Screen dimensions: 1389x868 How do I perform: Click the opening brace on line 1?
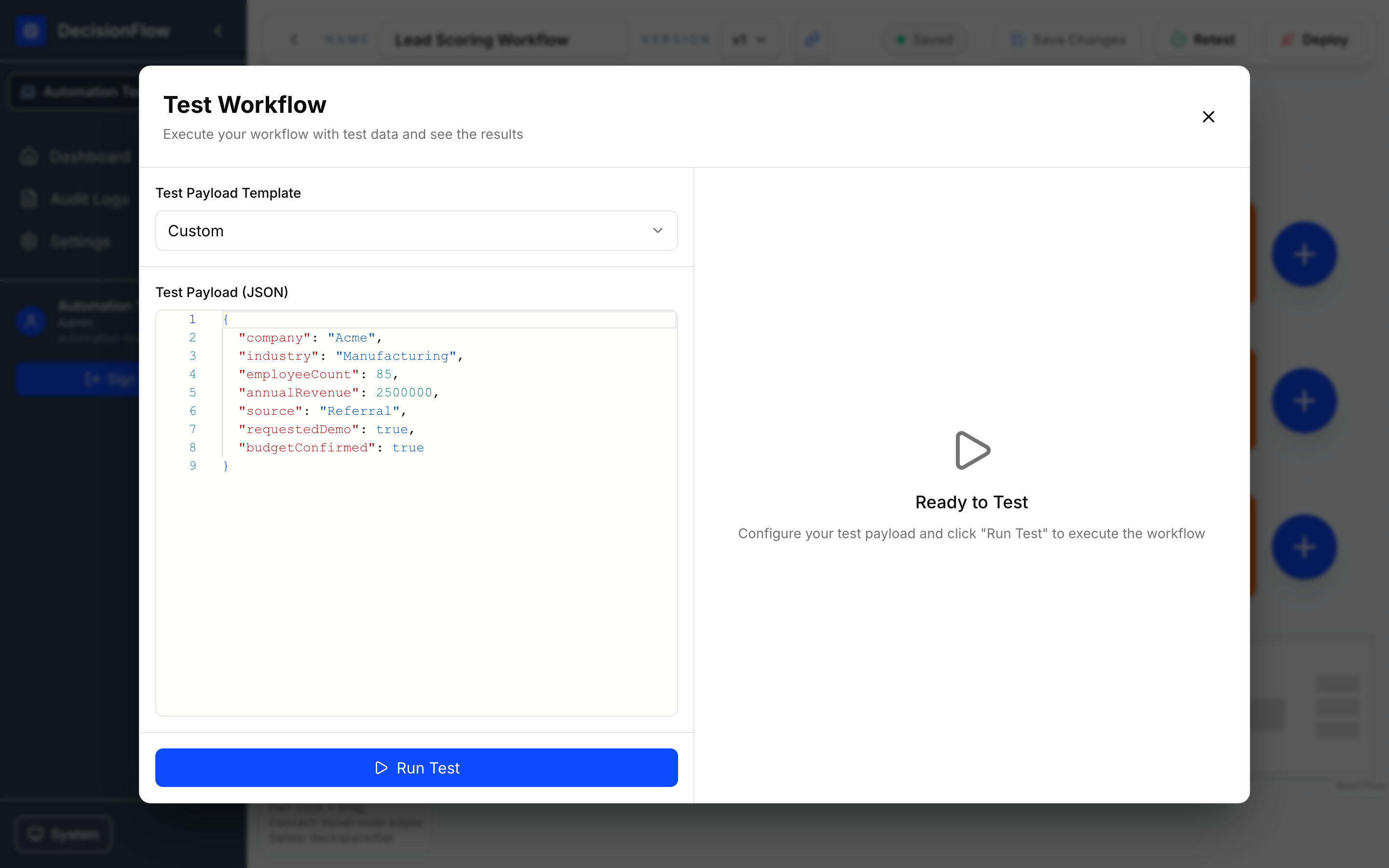226,319
